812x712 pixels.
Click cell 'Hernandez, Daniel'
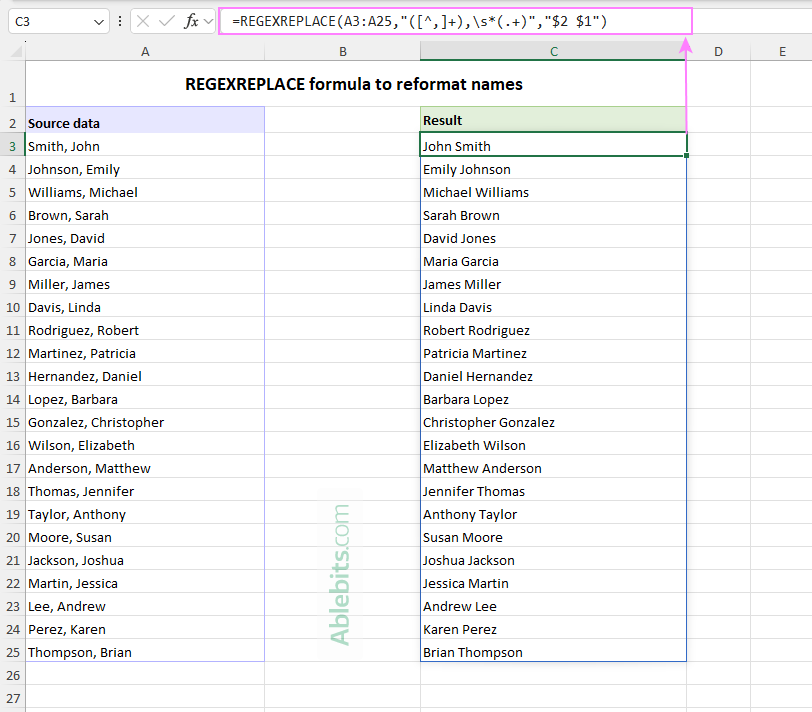(145, 374)
